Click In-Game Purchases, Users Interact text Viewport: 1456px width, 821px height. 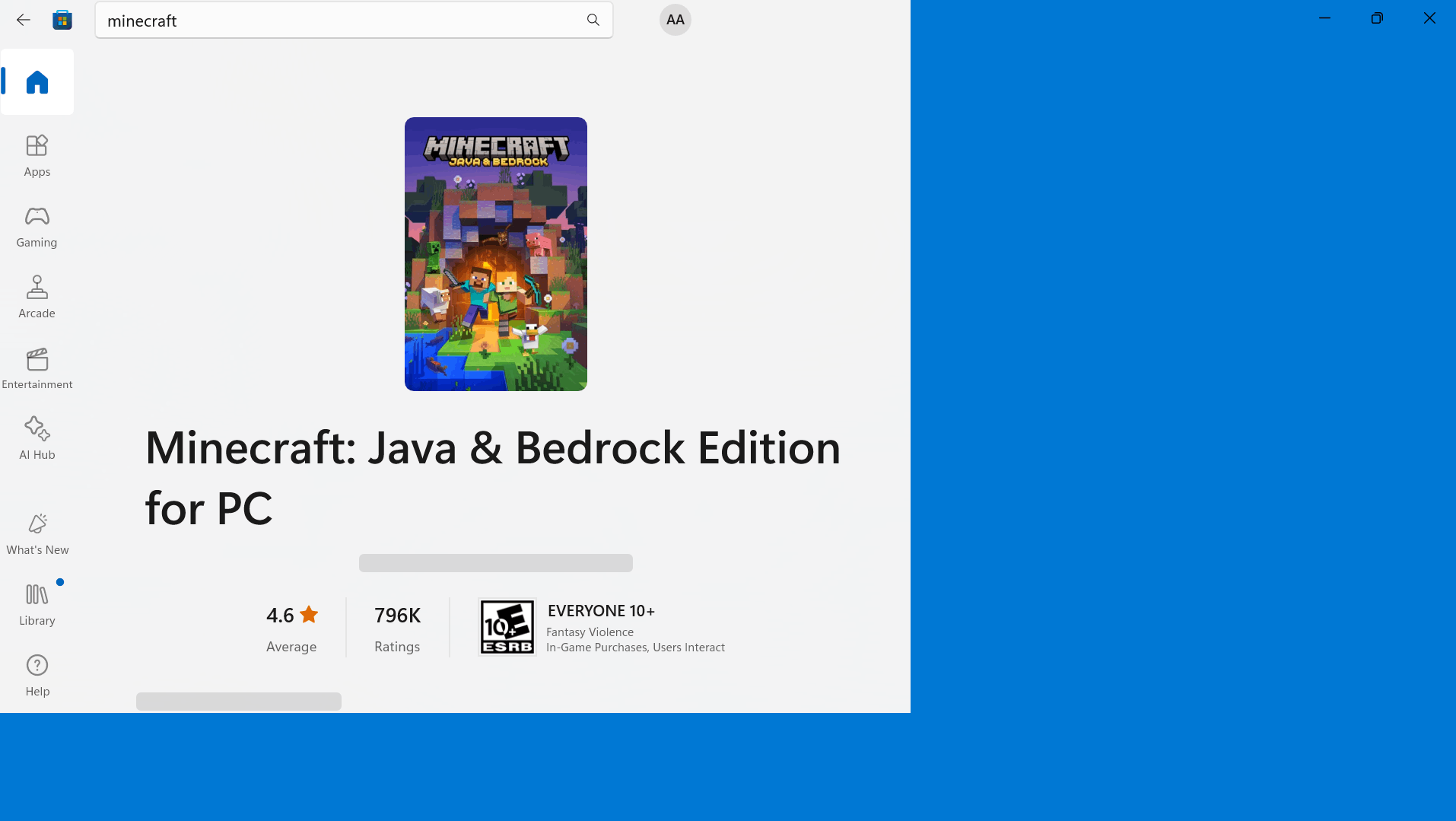click(635, 647)
